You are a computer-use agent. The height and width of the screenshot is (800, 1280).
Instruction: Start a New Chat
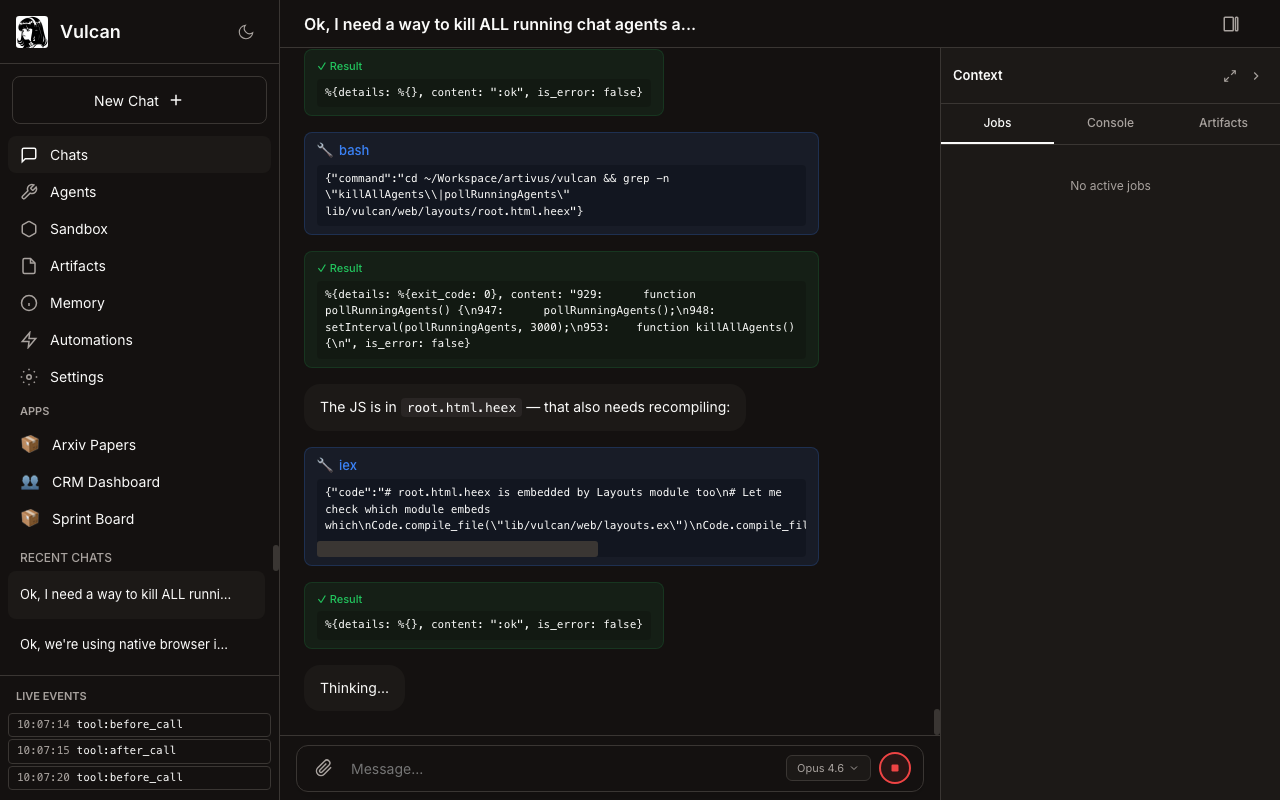(139, 100)
